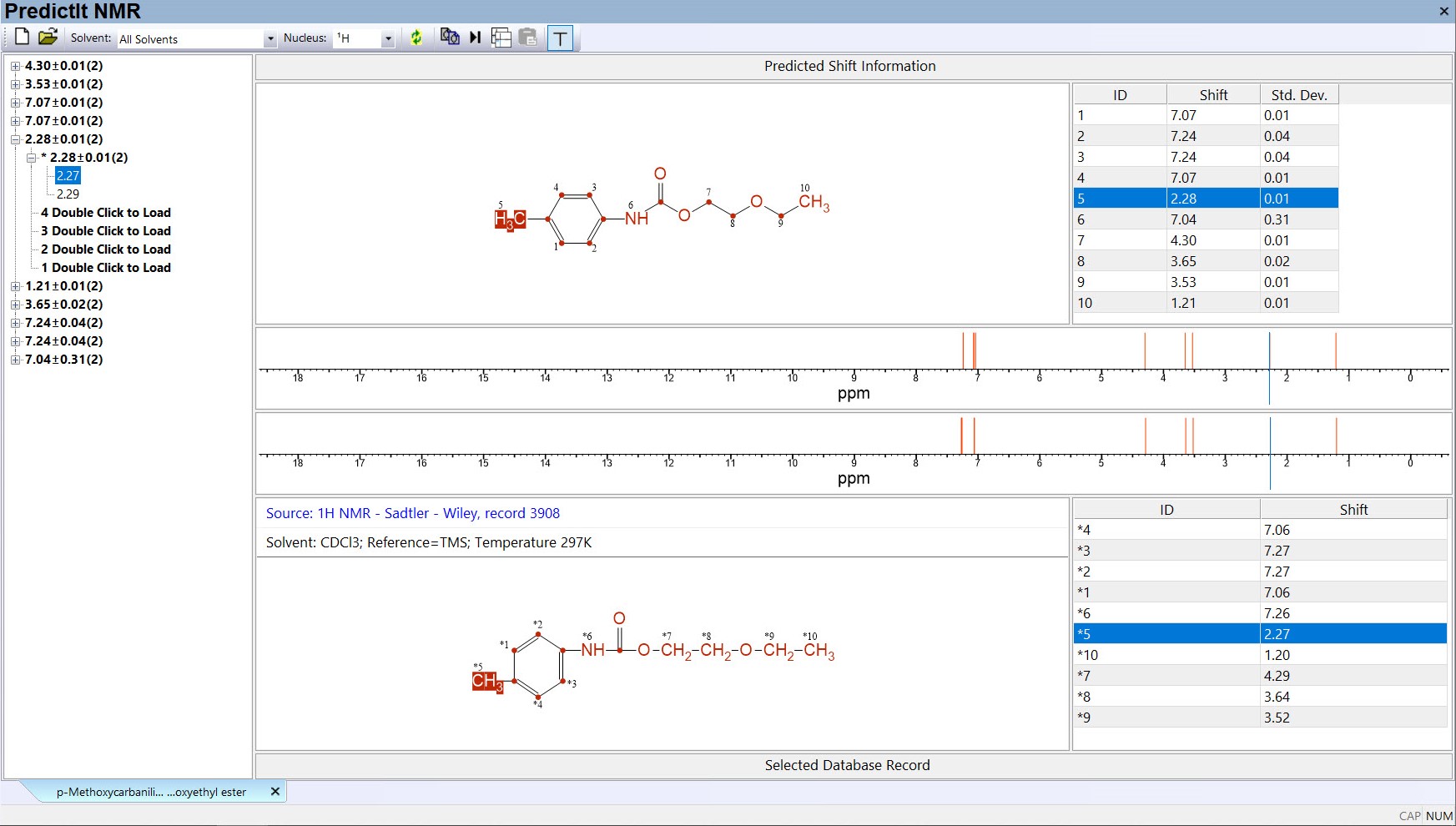Open a file with the folder icon
The width and height of the screenshot is (1456, 826).
(48, 37)
